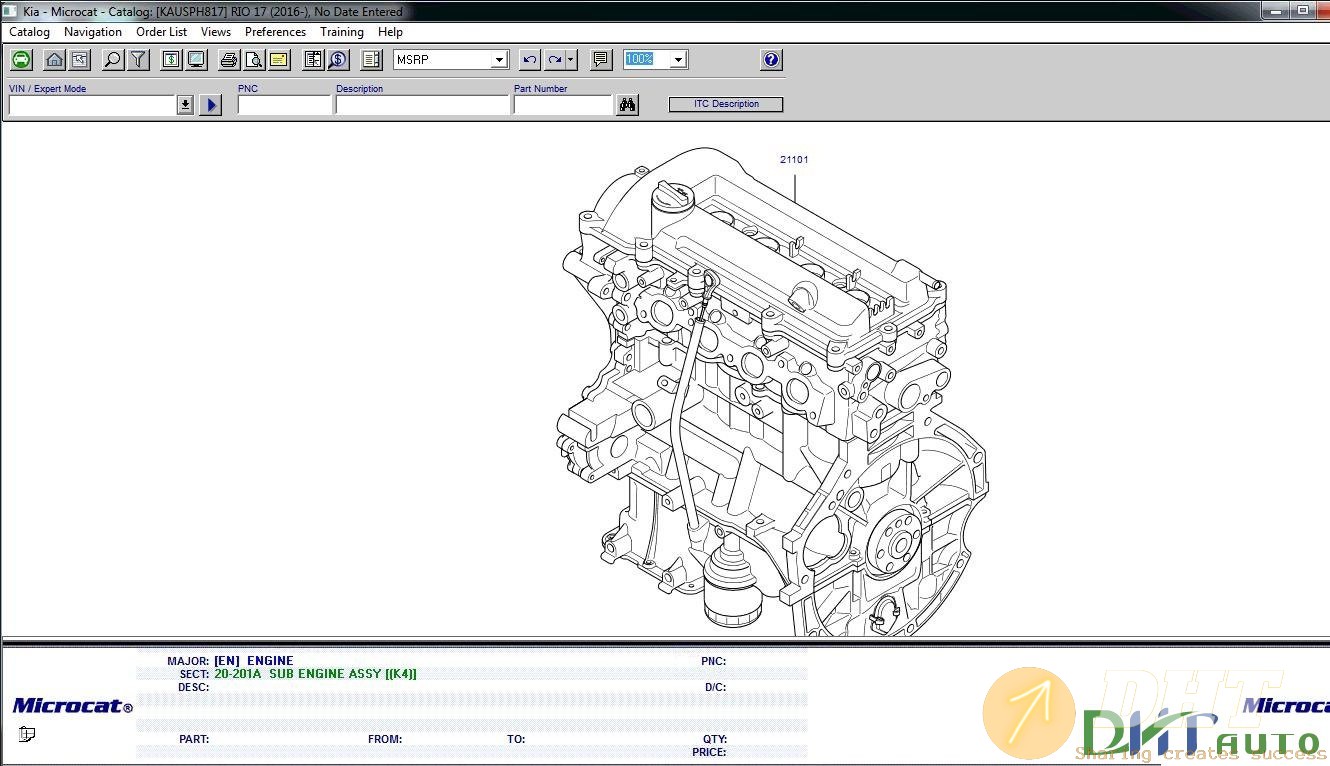This screenshot has width=1330, height=766.
Task: Click the undo back arrow icon
Action: [x=530, y=60]
